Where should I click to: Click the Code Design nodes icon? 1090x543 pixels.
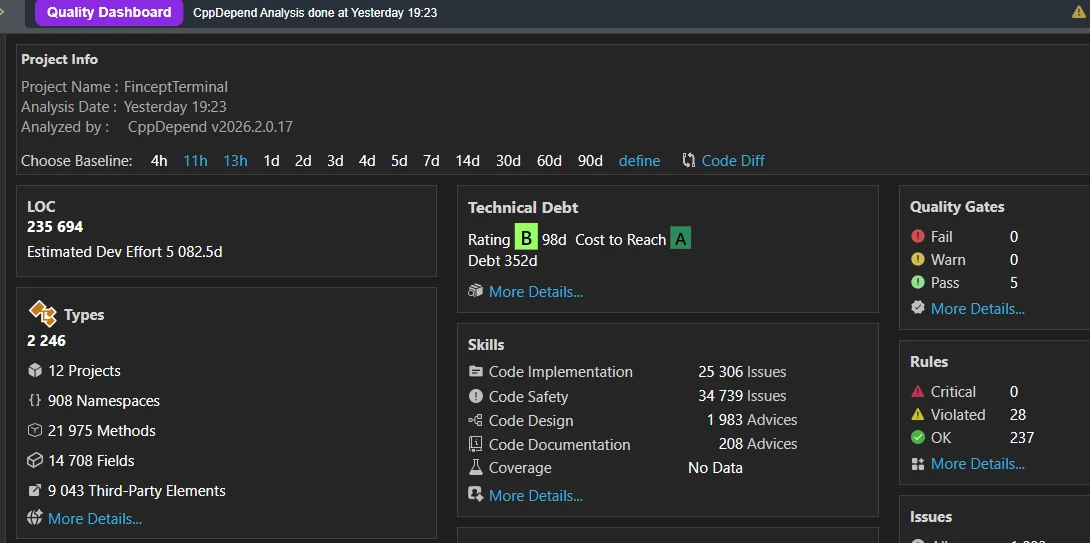pos(475,420)
